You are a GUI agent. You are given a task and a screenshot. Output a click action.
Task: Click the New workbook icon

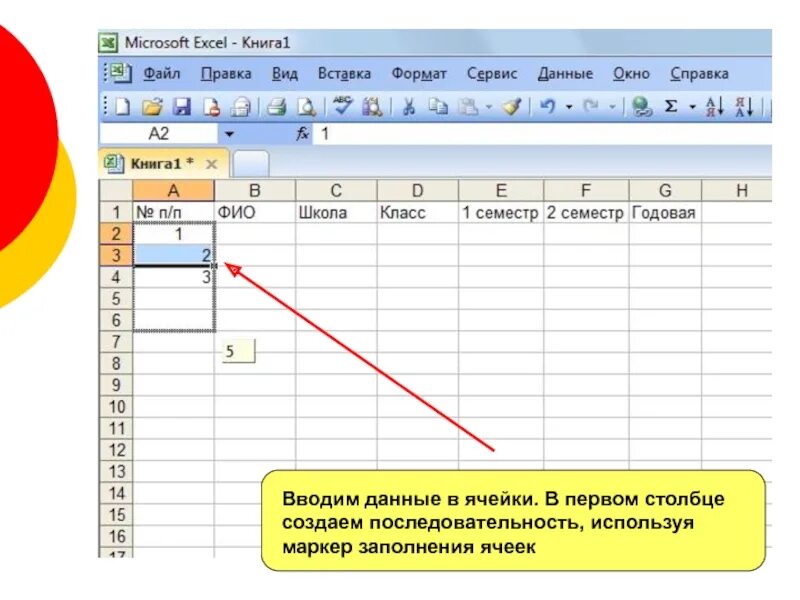[x=122, y=107]
